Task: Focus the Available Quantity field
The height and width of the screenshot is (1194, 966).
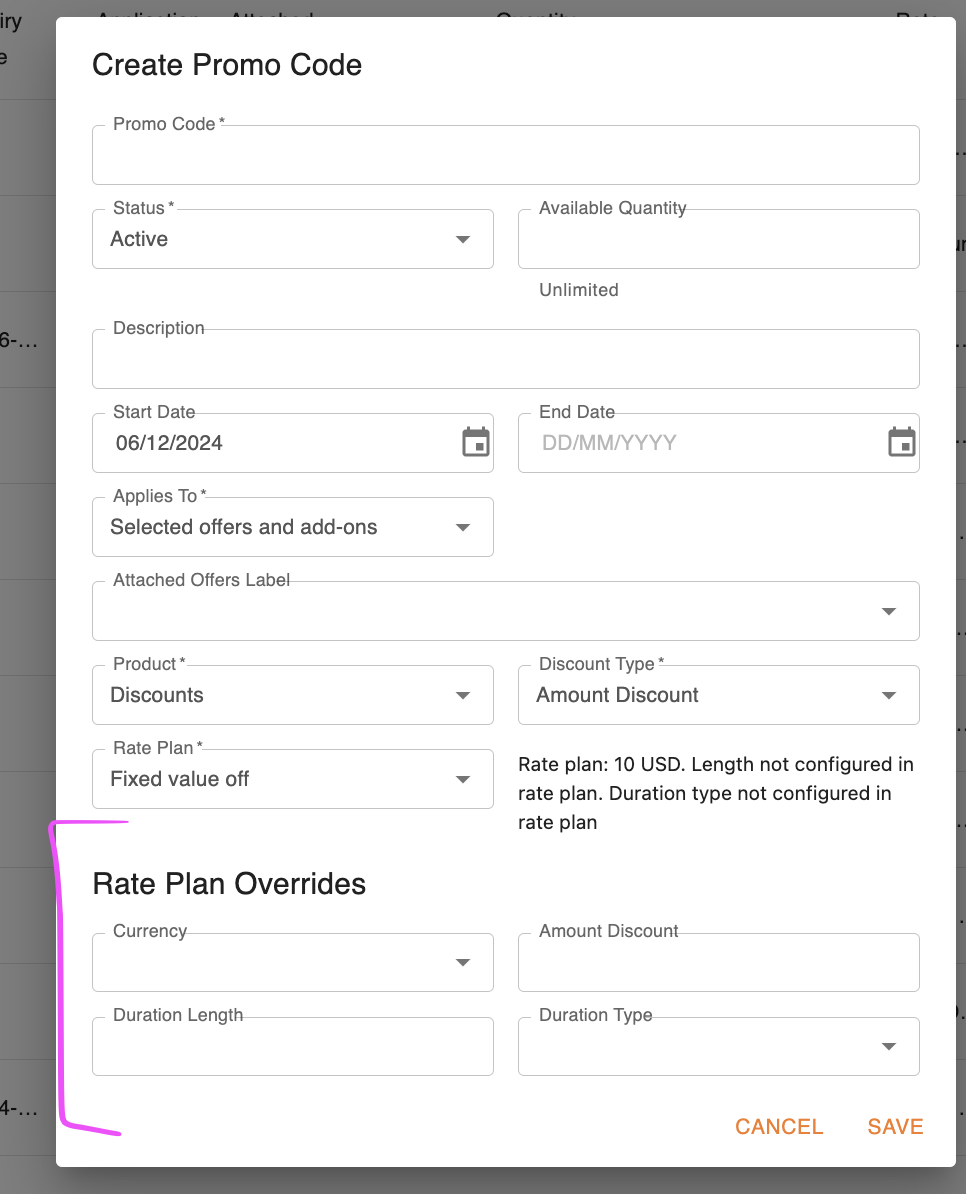Action: pos(719,239)
